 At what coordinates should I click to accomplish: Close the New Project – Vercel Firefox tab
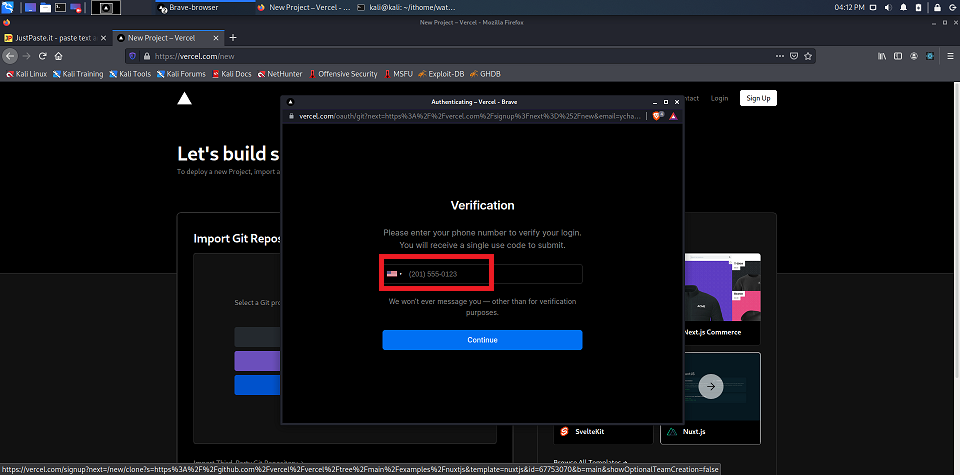coord(216,38)
